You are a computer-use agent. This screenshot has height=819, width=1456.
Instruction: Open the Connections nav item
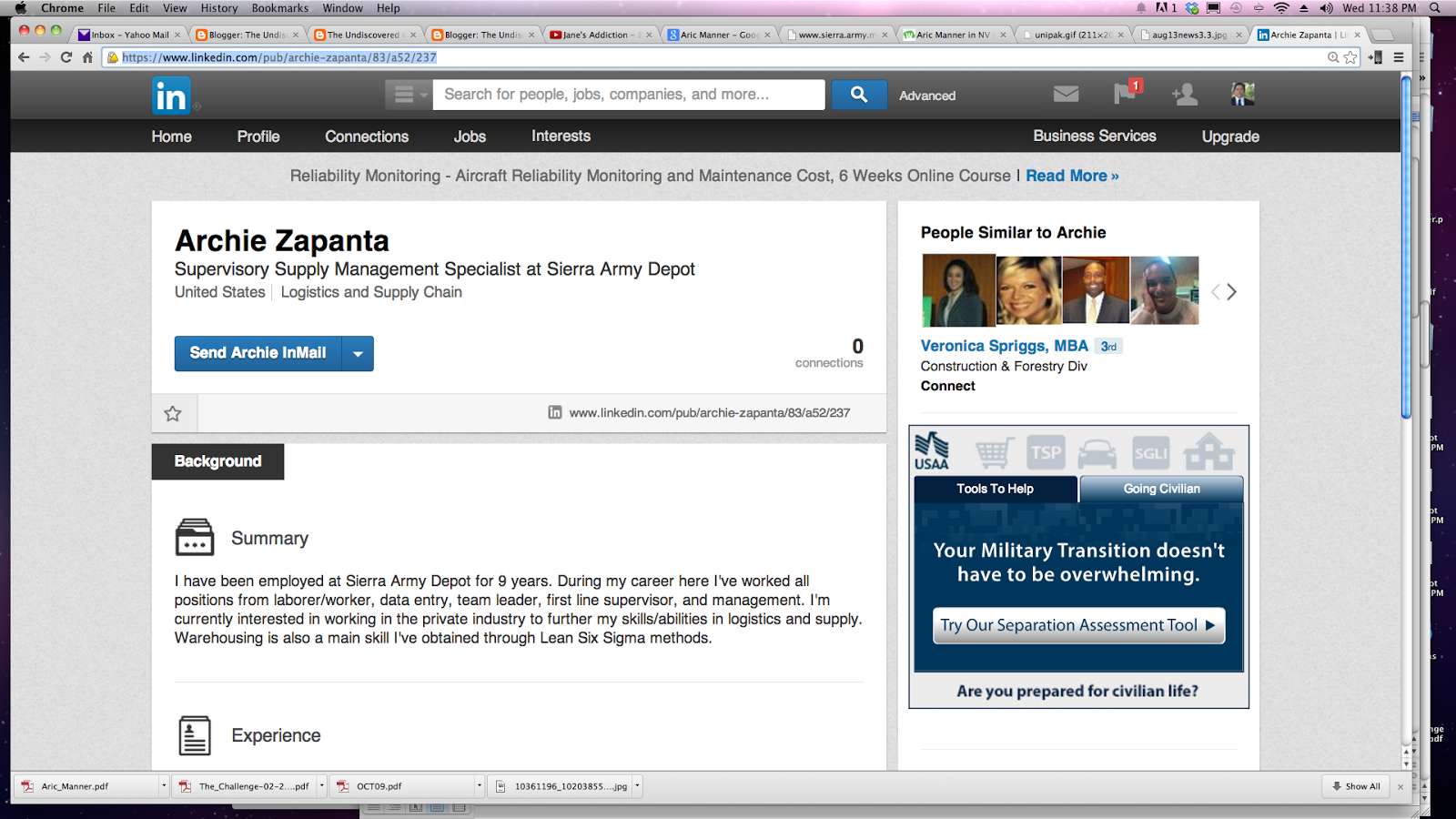tap(367, 136)
